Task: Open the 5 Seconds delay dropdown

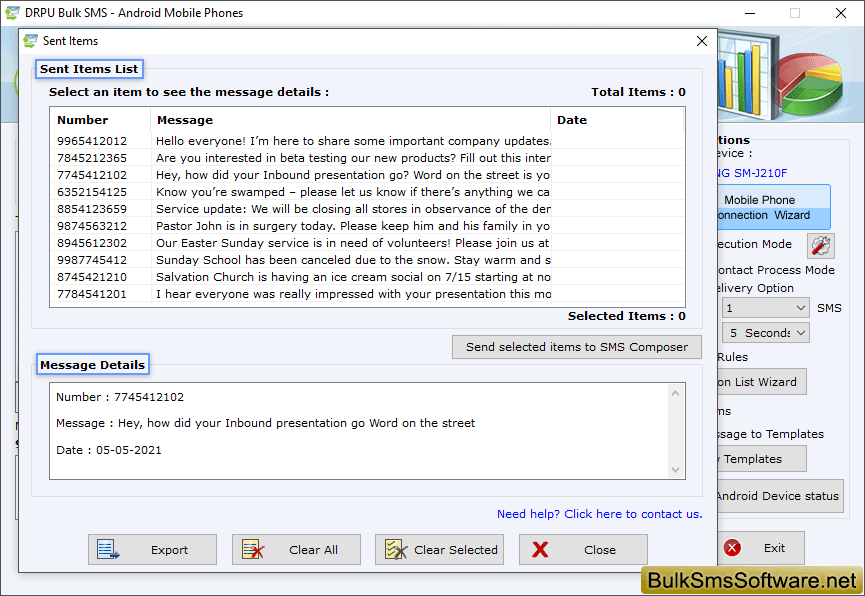Action: 766,333
